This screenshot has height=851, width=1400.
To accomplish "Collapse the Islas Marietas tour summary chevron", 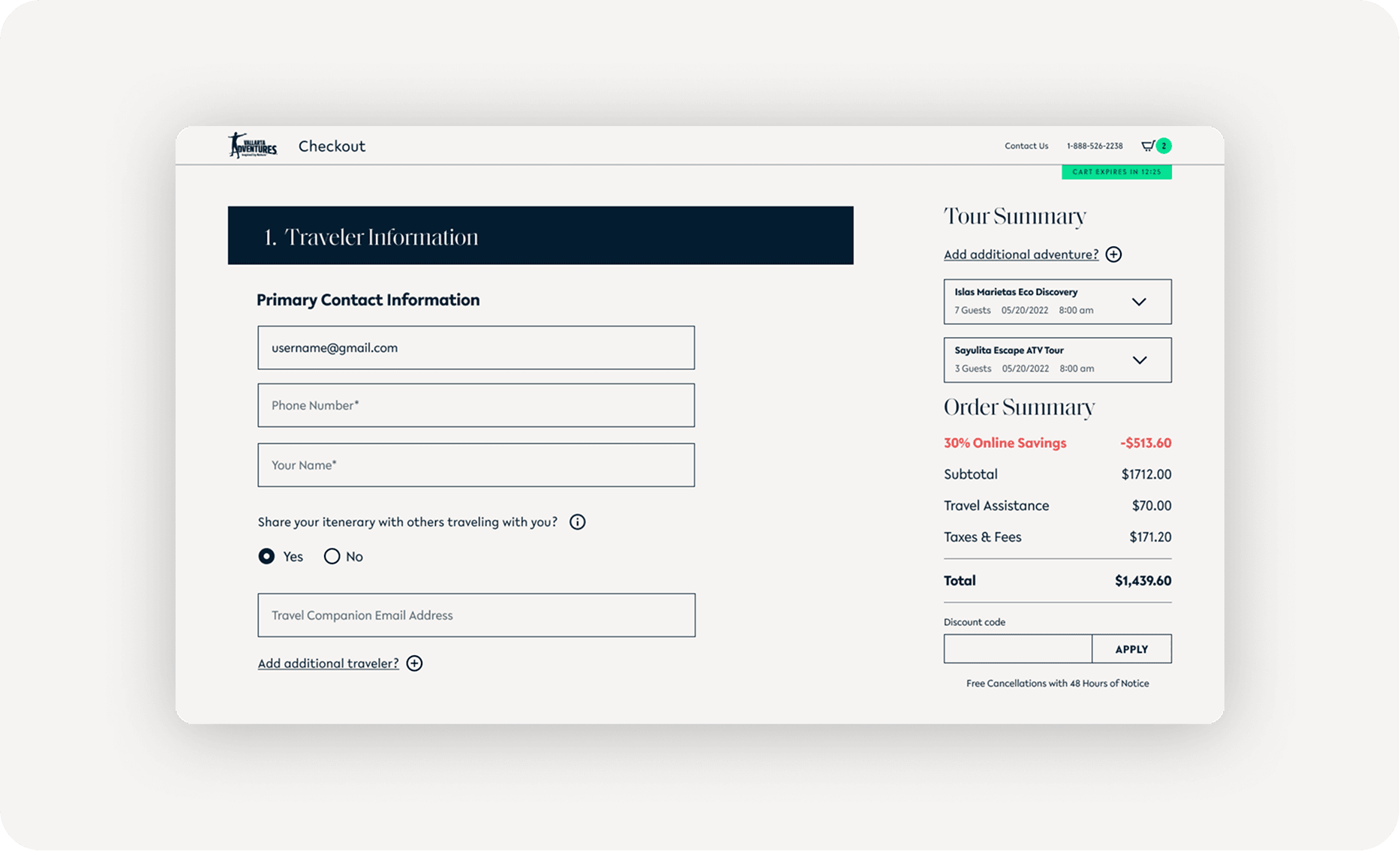I will coord(1139,302).
